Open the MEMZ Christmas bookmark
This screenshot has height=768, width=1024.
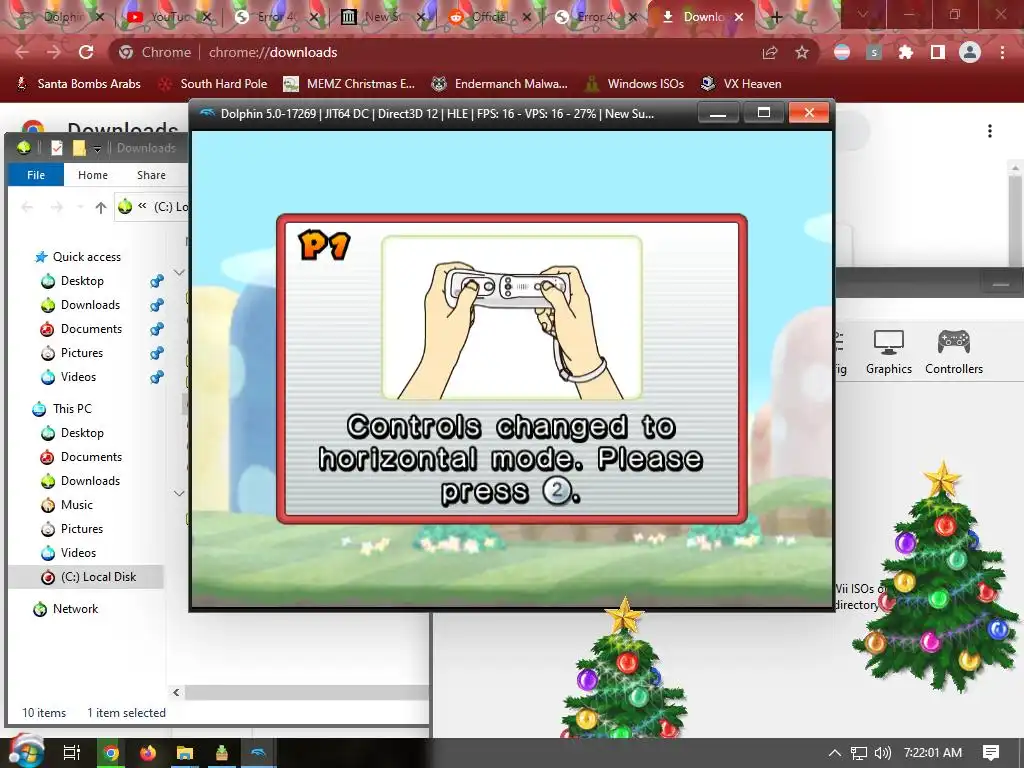349,84
